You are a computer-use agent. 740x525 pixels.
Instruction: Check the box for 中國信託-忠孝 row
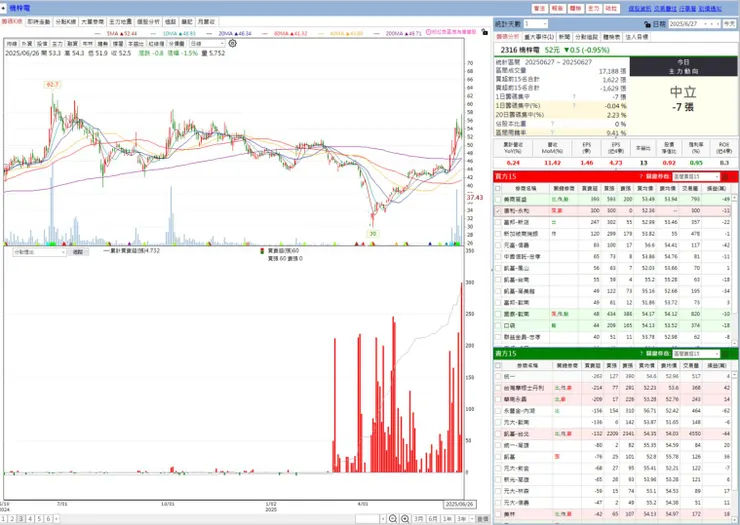498,257
